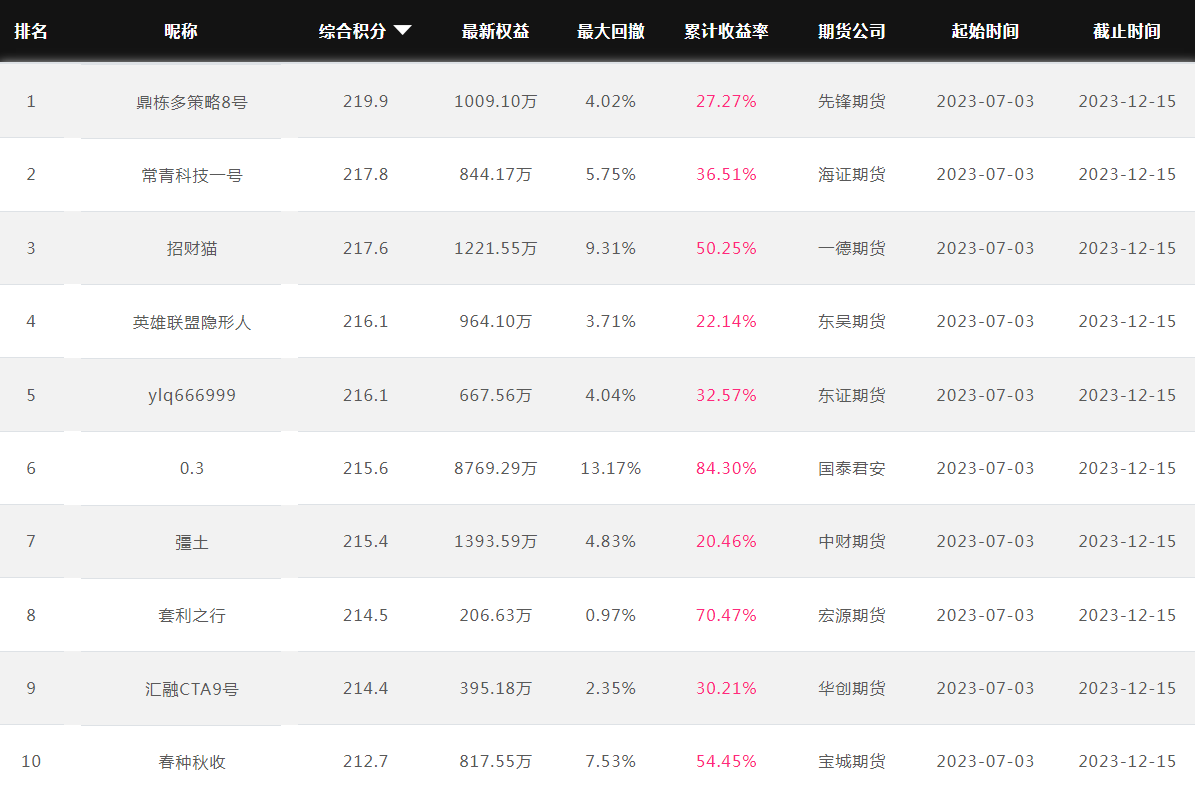Click score 215.6
The height and width of the screenshot is (796, 1195).
pos(365,468)
